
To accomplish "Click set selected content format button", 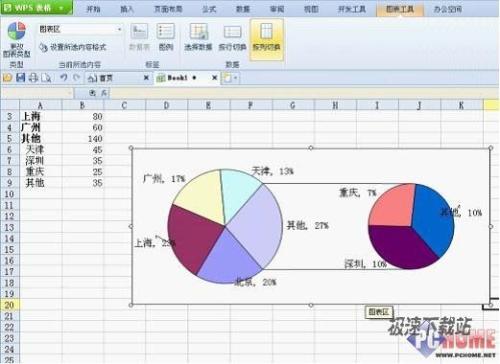I will coord(73,47).
